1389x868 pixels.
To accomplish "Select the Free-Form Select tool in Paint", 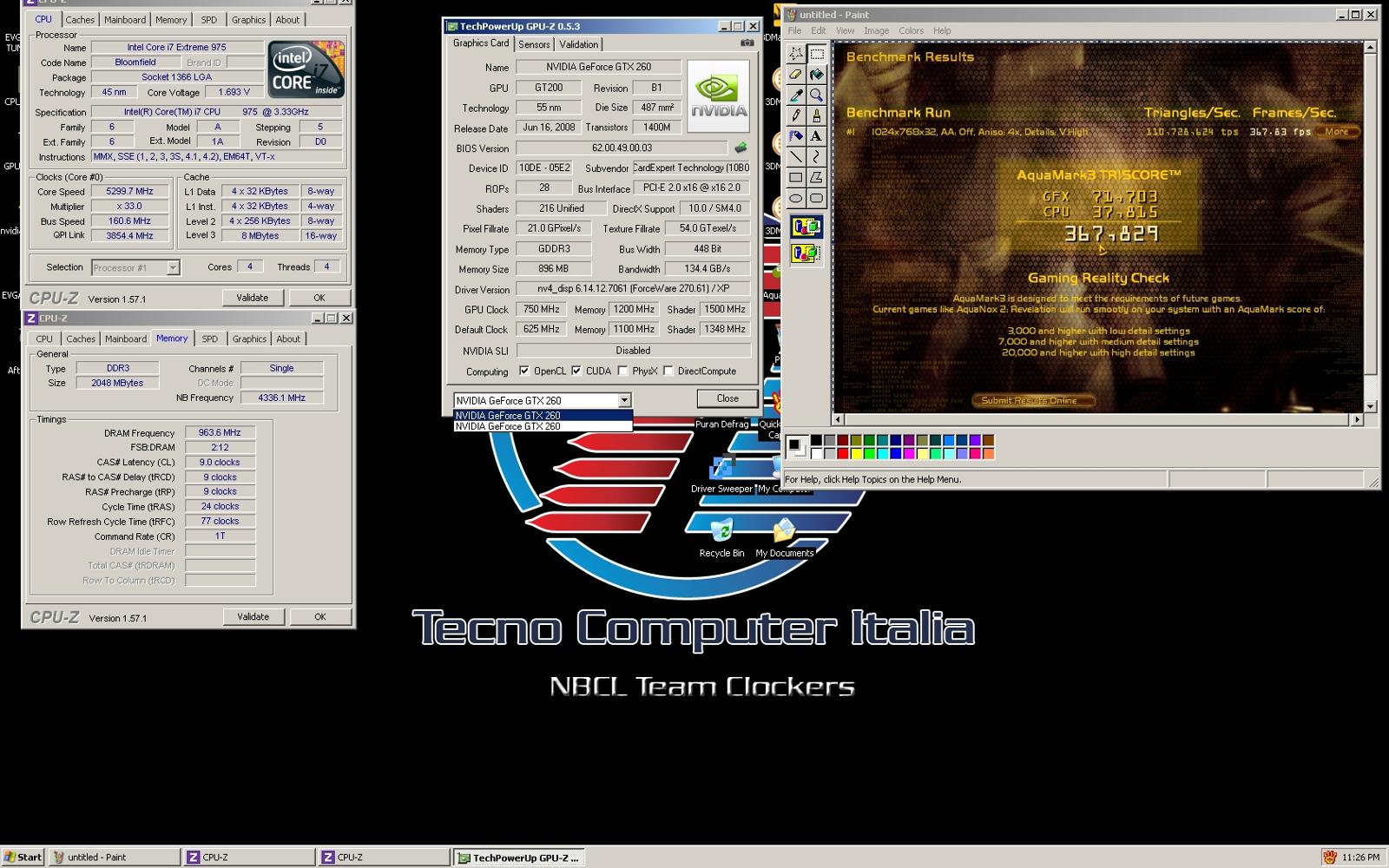I will [x=795, y=54].
